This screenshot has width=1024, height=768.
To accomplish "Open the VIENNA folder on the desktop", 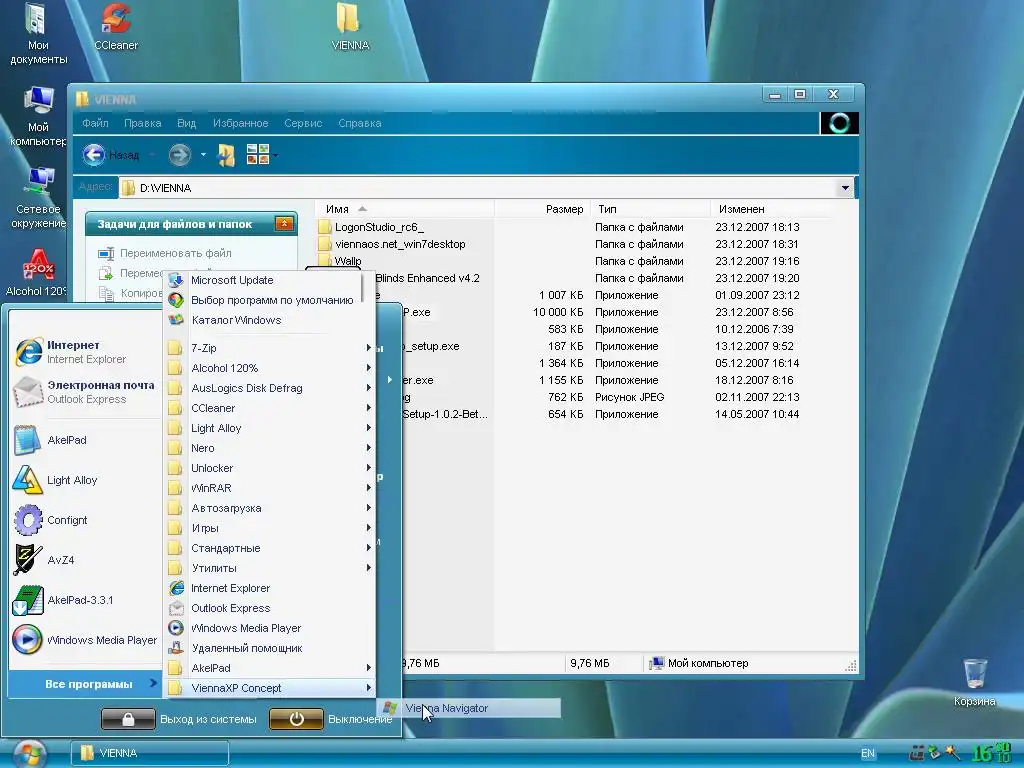I will tap(350, 27).
